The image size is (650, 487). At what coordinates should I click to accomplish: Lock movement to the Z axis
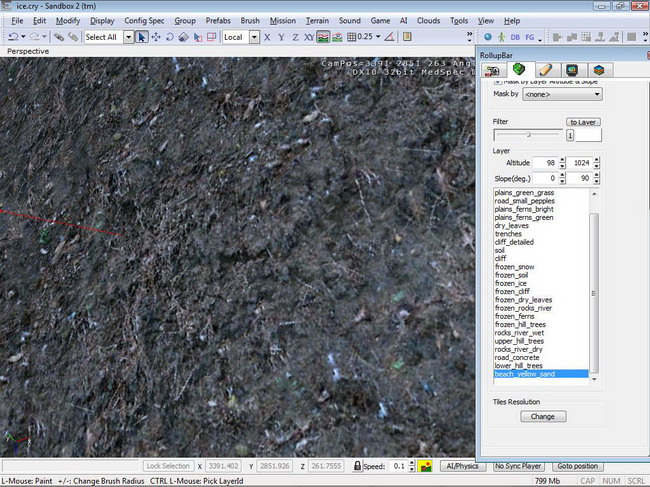[x=295, y=37]
